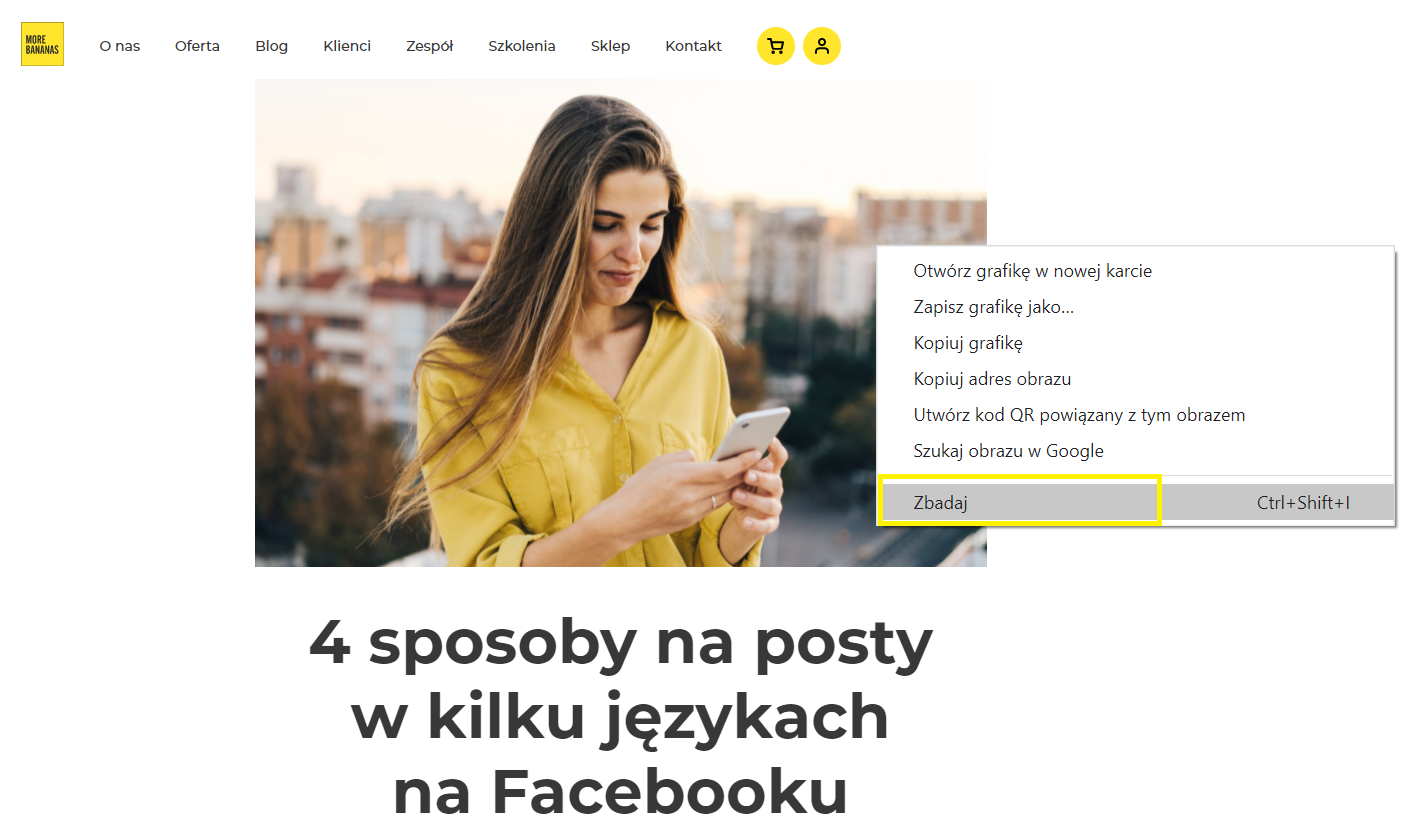Click the More Bananas logo
The width and height of the screenshot is (1409, 829).
[42, 44]
